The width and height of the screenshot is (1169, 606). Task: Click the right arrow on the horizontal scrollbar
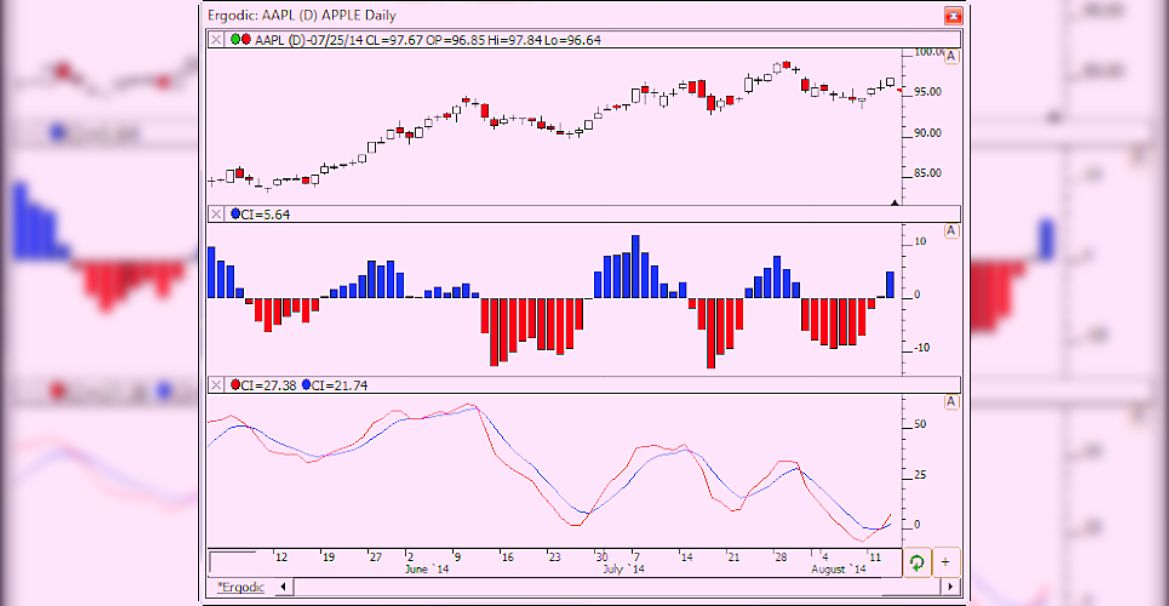950,586
